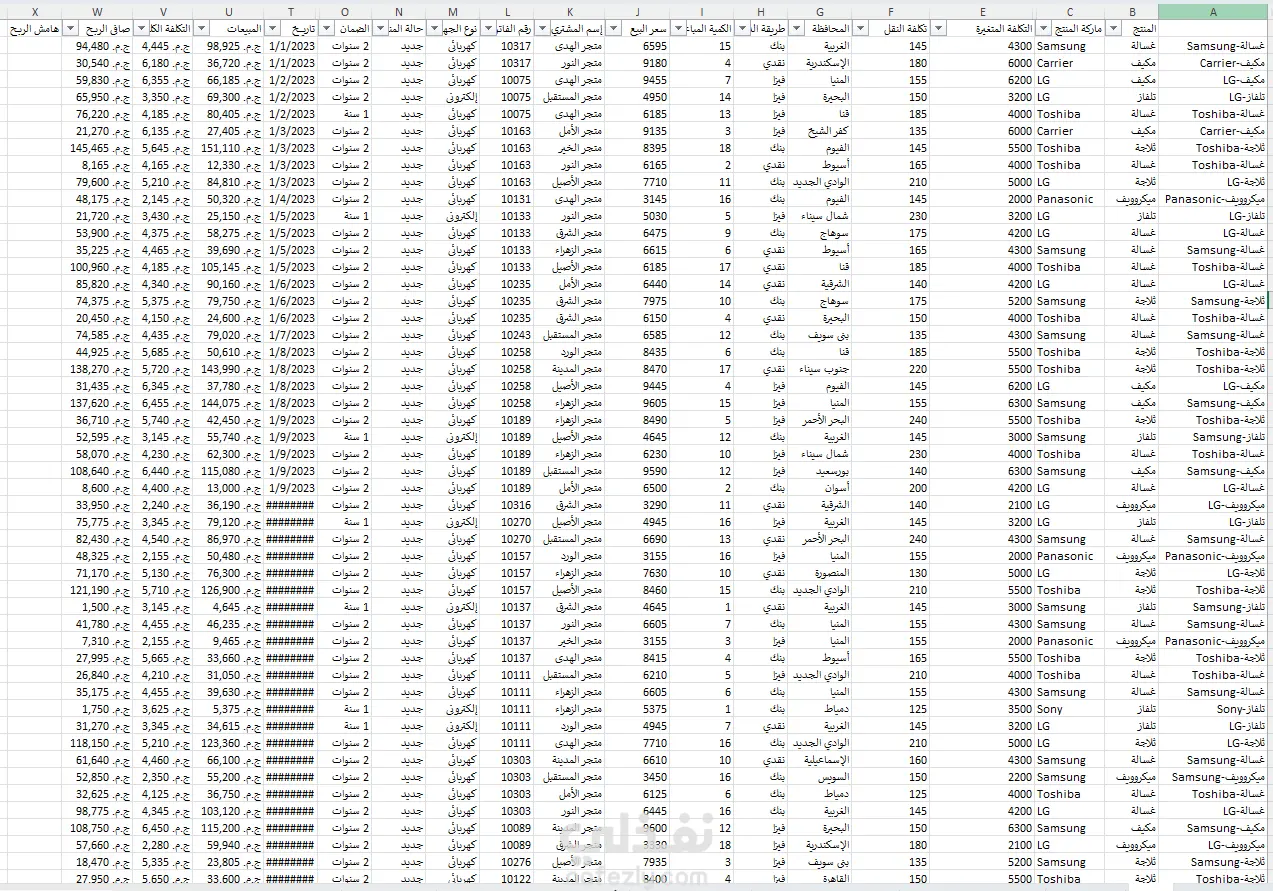Click the date cell 1/7/2023
The image size is (1273, 891).
click(x=291, y=335)
